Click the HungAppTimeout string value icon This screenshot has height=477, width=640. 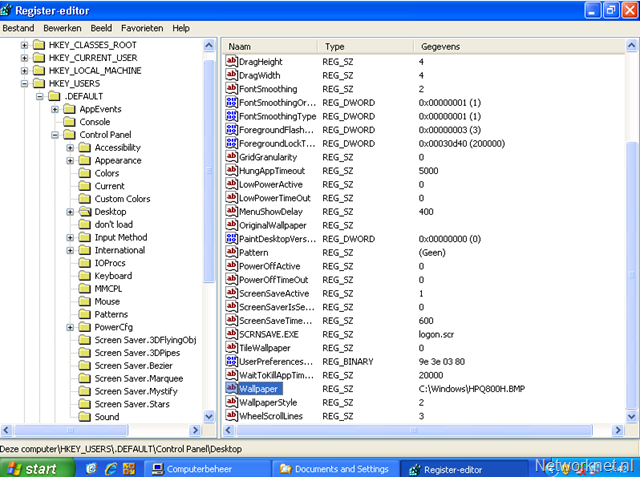(231, 170)
